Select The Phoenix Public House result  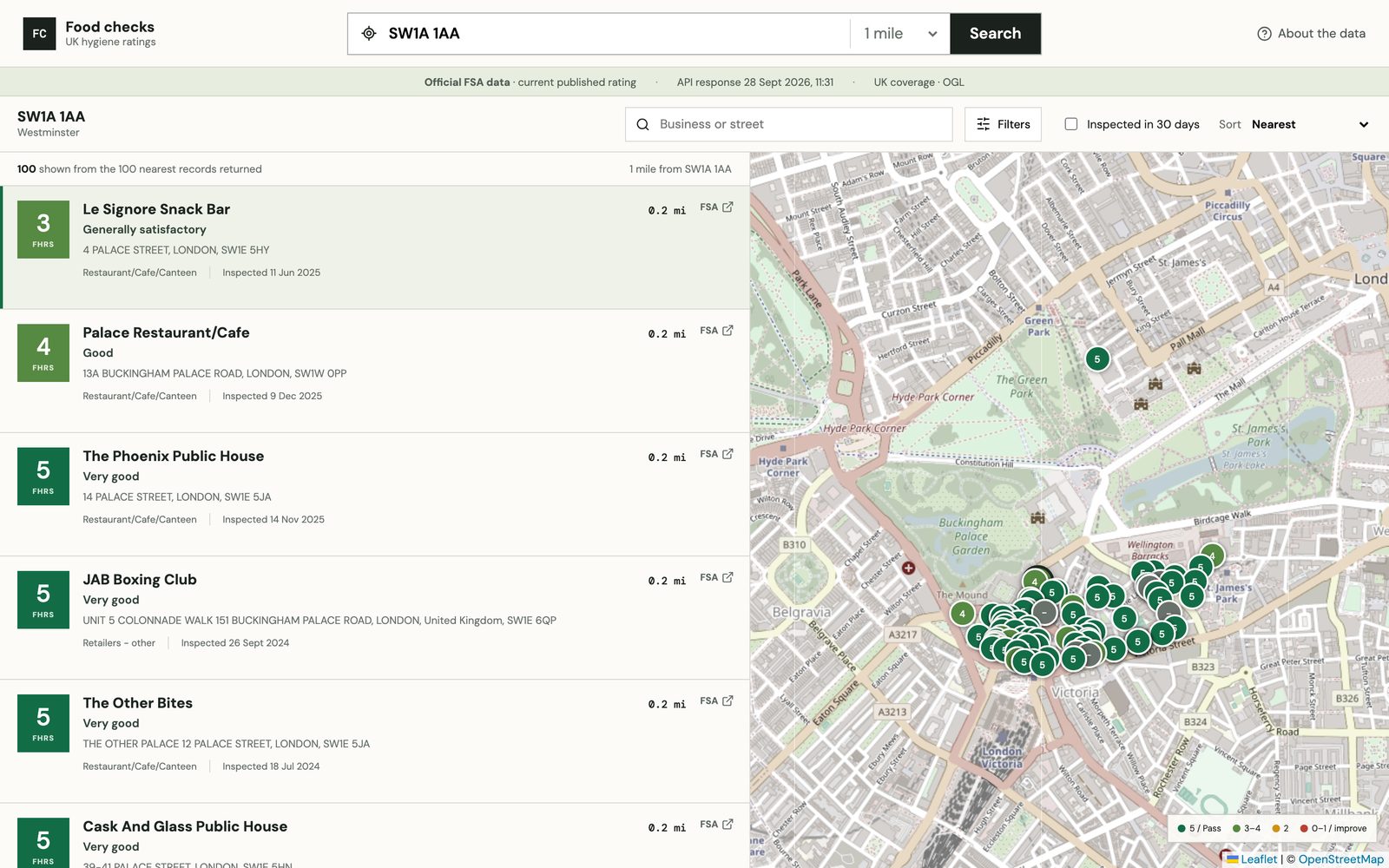tap(375, 494)
